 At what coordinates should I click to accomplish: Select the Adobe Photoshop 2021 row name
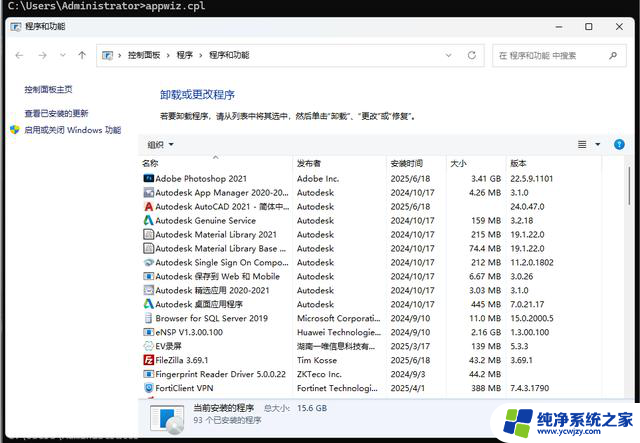coord(201,178)
